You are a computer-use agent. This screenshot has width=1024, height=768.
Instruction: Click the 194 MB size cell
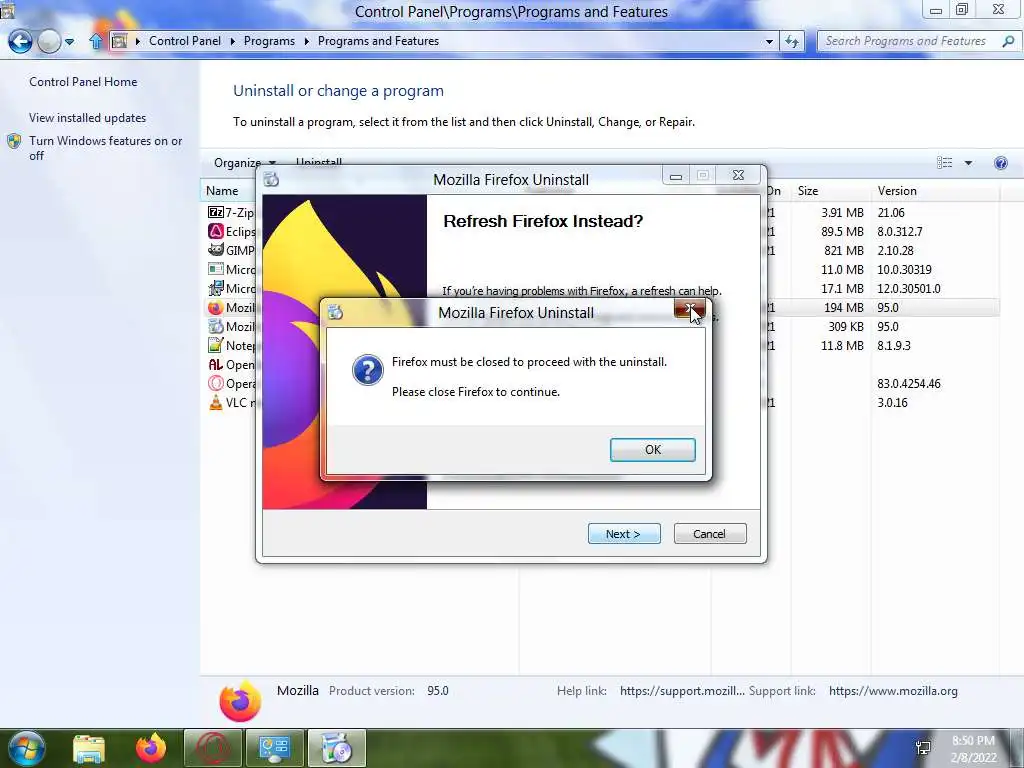tap(844, 307)
